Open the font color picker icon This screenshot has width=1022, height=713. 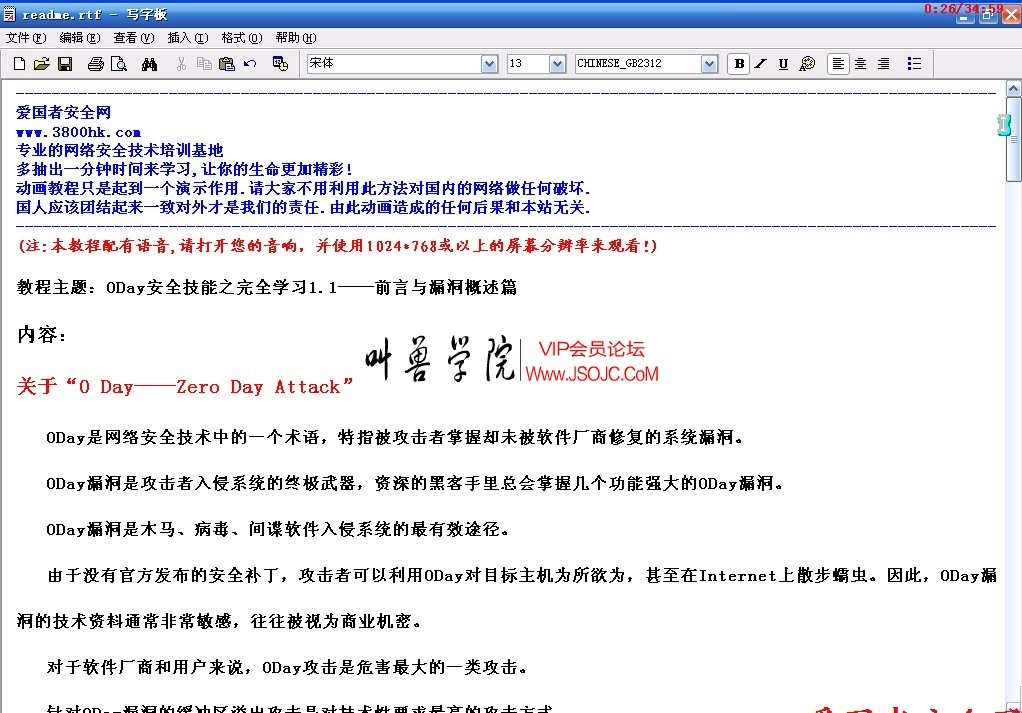pyautogui.click(x=806, y=63)
